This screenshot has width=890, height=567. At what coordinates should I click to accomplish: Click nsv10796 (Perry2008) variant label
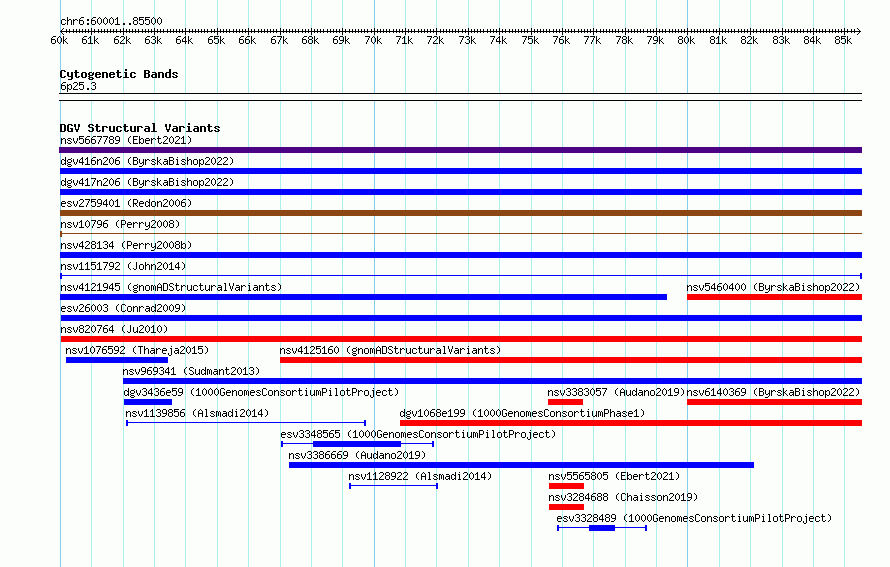tap(120, 224)
